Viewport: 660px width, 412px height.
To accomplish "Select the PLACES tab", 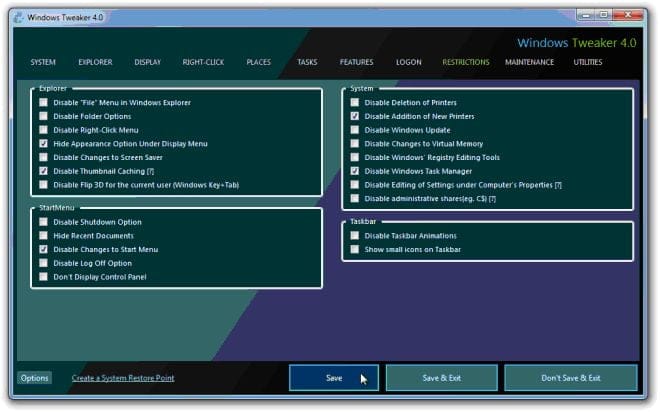I will (x=258, y=62).
